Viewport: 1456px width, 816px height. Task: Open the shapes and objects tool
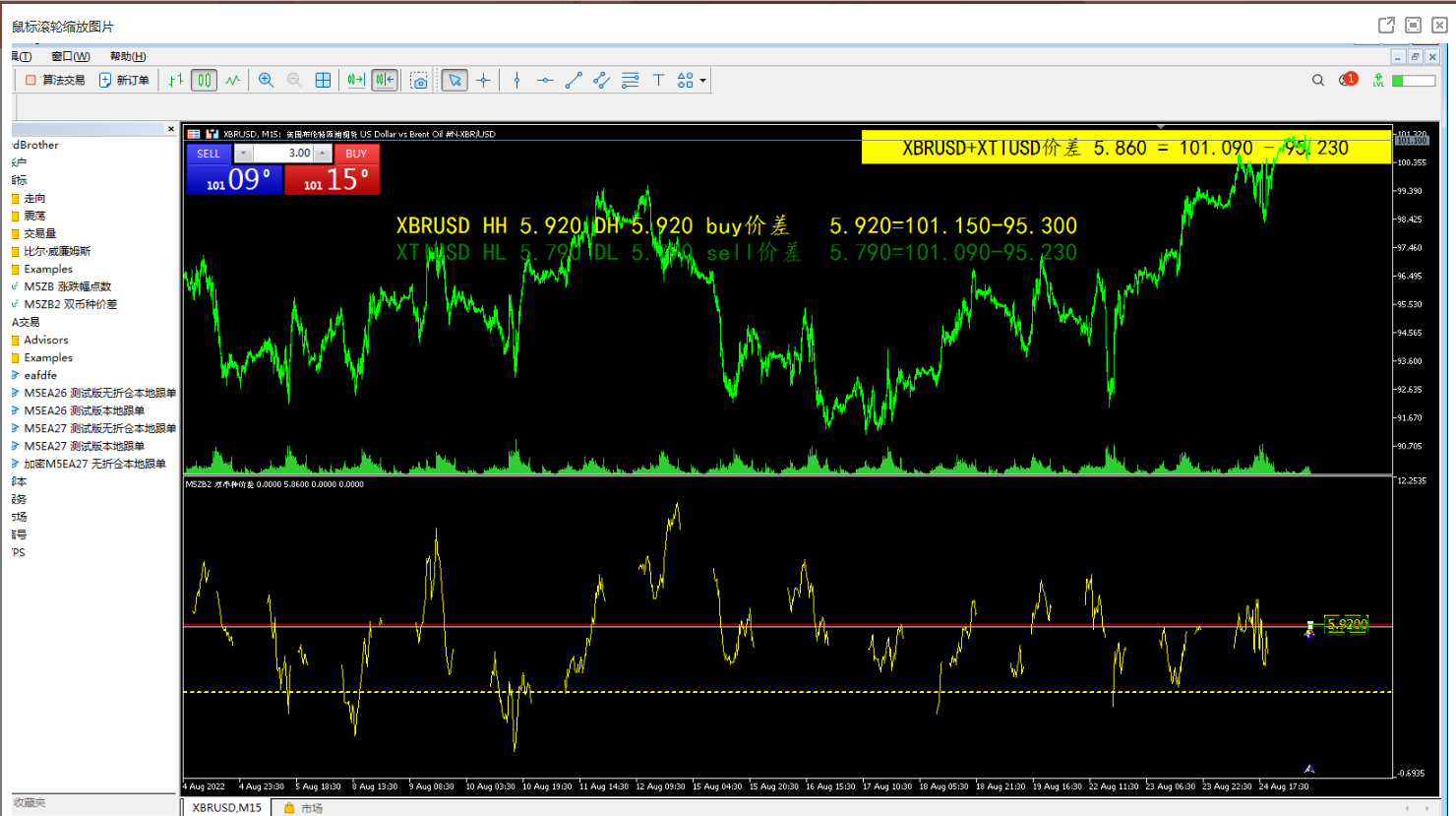686,80
